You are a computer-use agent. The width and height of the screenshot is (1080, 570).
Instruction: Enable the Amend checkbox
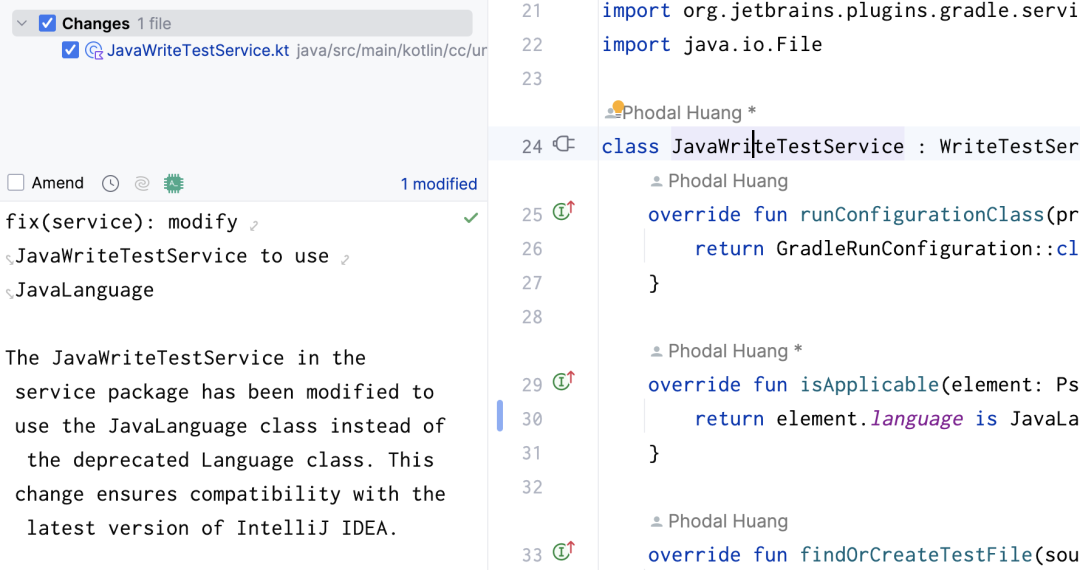coord(16,182)
